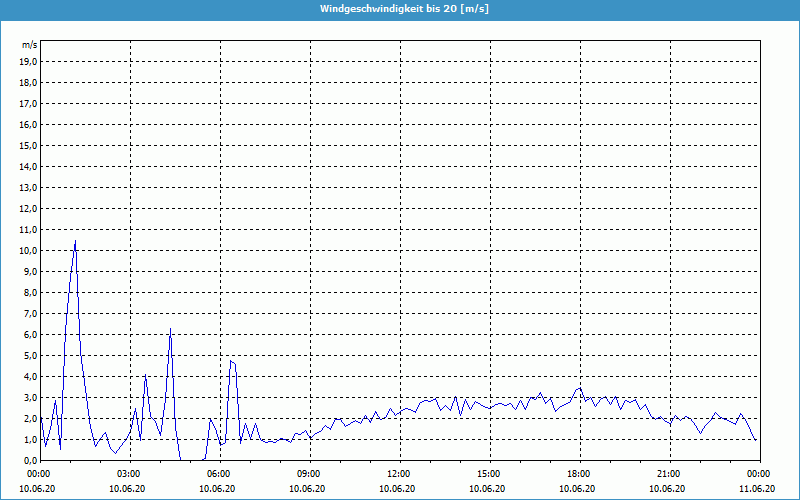Screen dimensions: 800x500
Task: Select the 12:00 time label on x-axis
Action: [398, 474]
